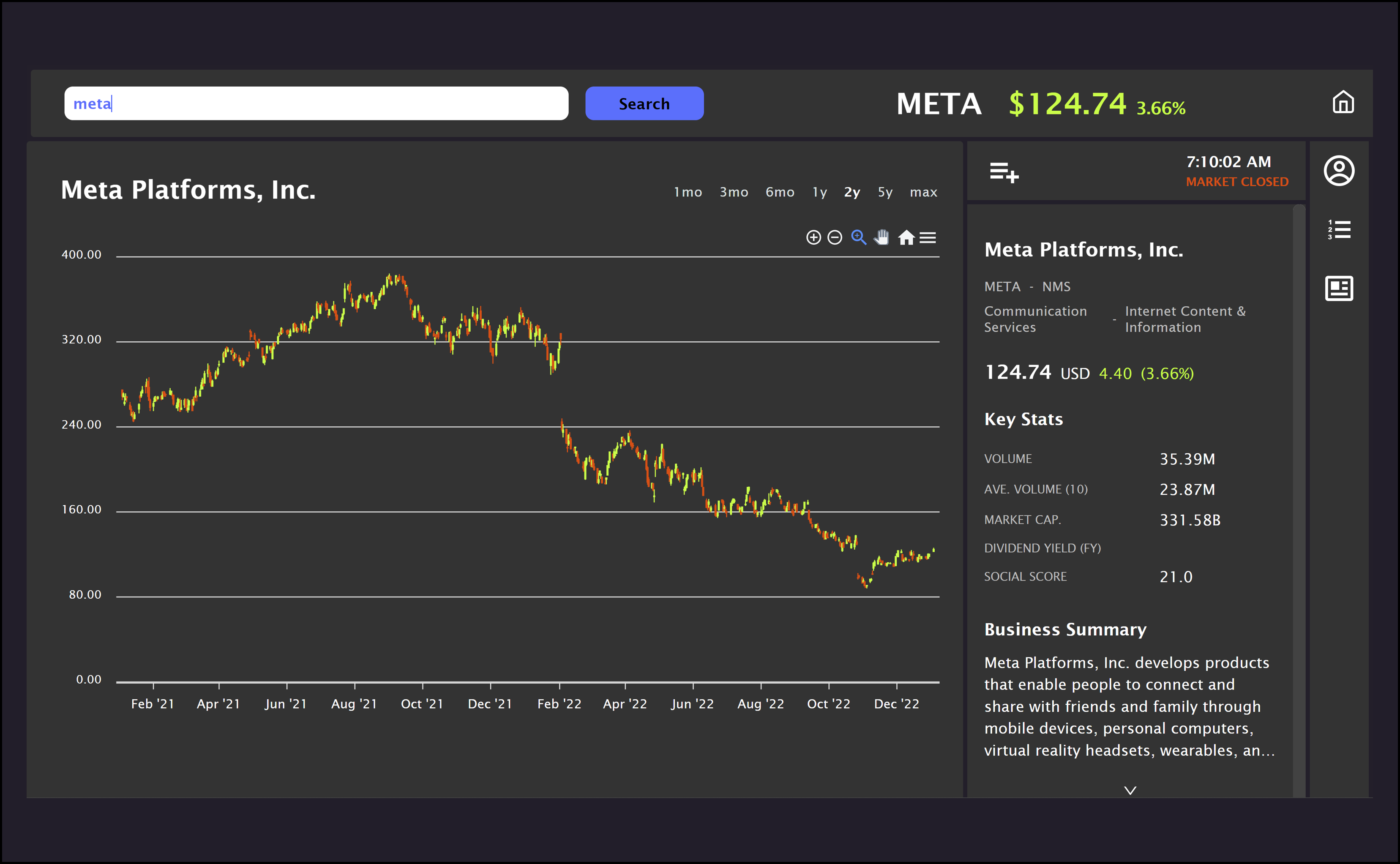Select the 1mo chart range

(x=688, y=193)
